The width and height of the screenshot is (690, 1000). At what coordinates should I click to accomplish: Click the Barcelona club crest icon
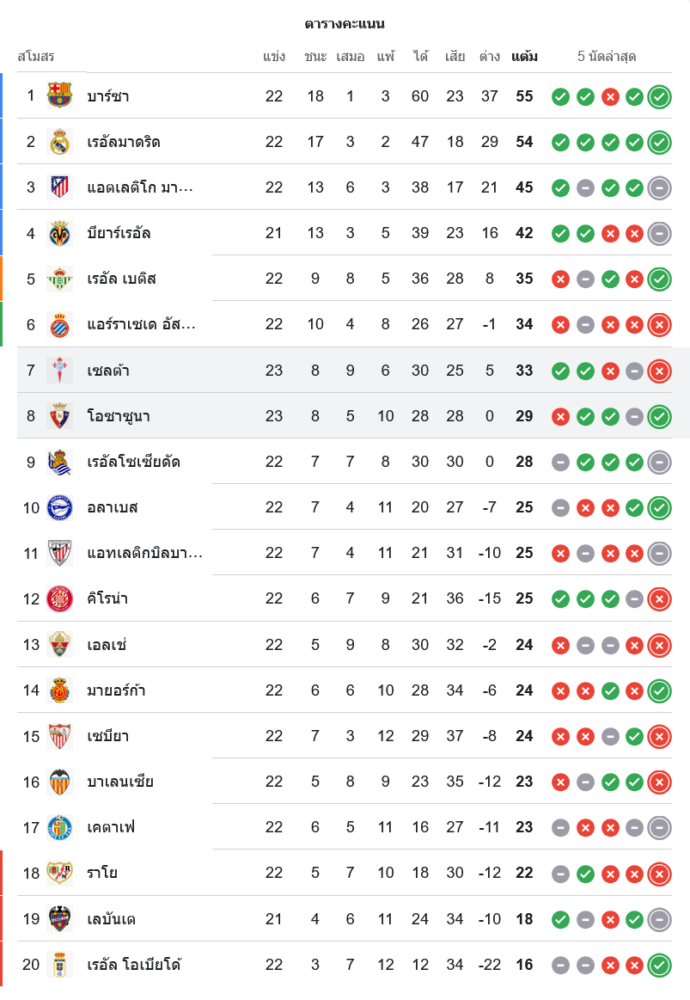coord(60,96)
